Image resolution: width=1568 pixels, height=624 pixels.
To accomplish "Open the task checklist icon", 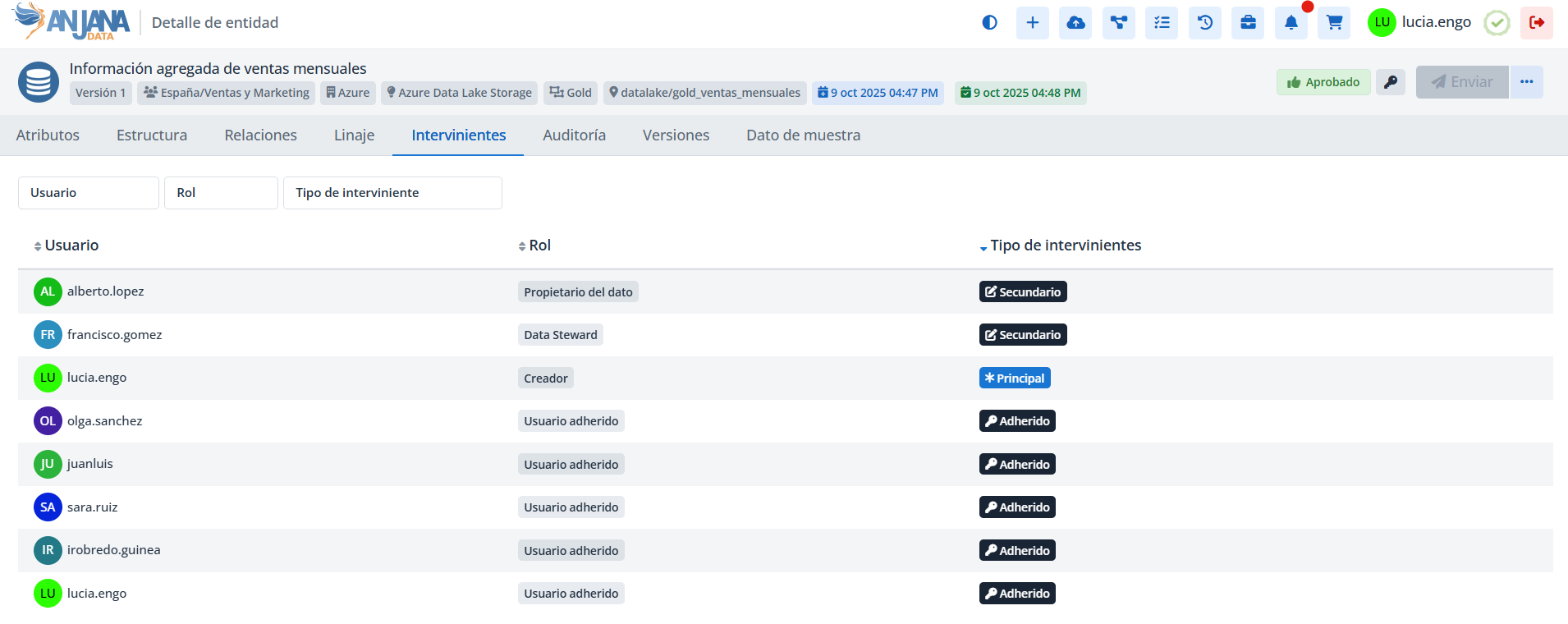I will click(x=1162, y=23).
